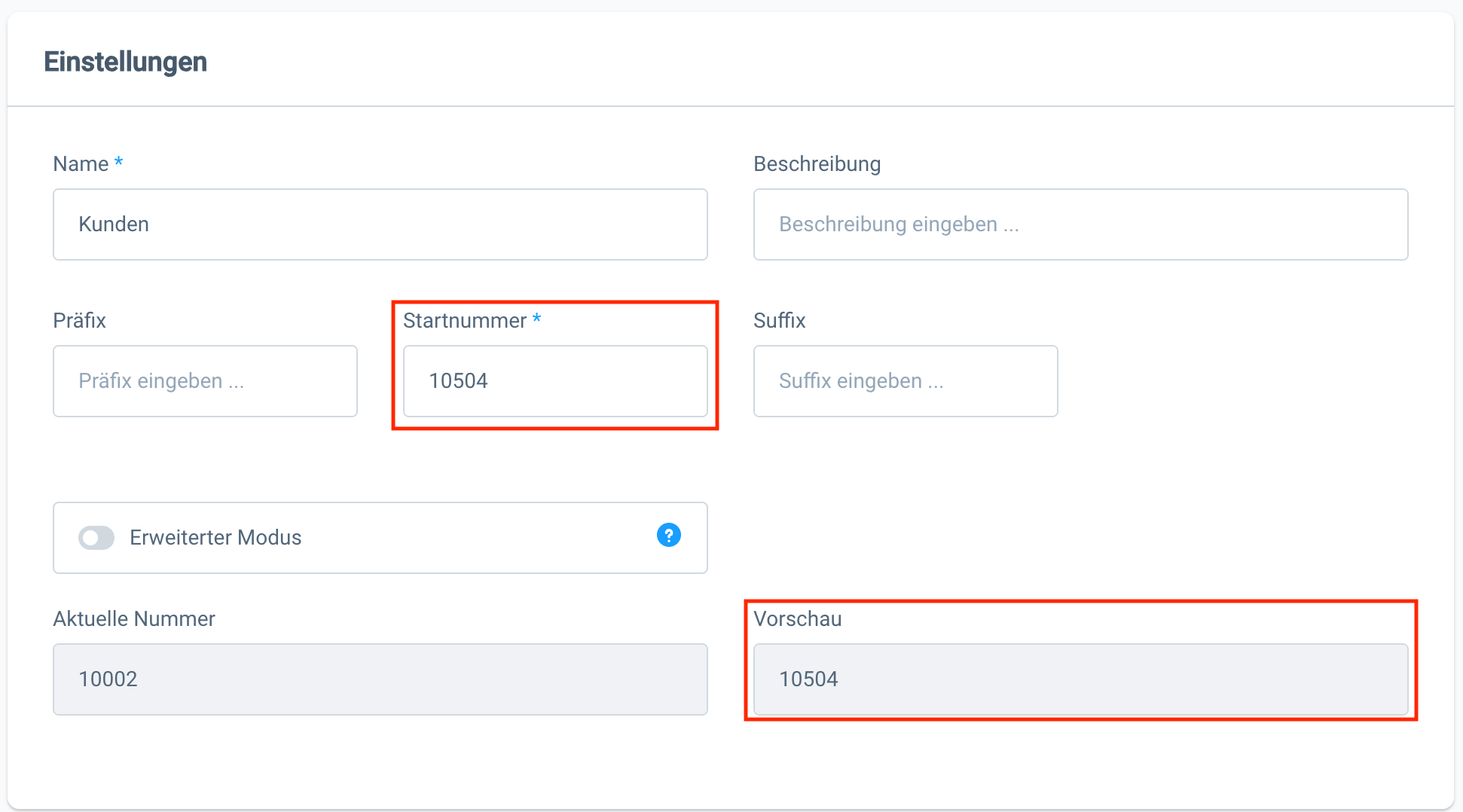Click the Suffix eingeben input box
The image size is (1463, 812).
[x=905, y=380]
